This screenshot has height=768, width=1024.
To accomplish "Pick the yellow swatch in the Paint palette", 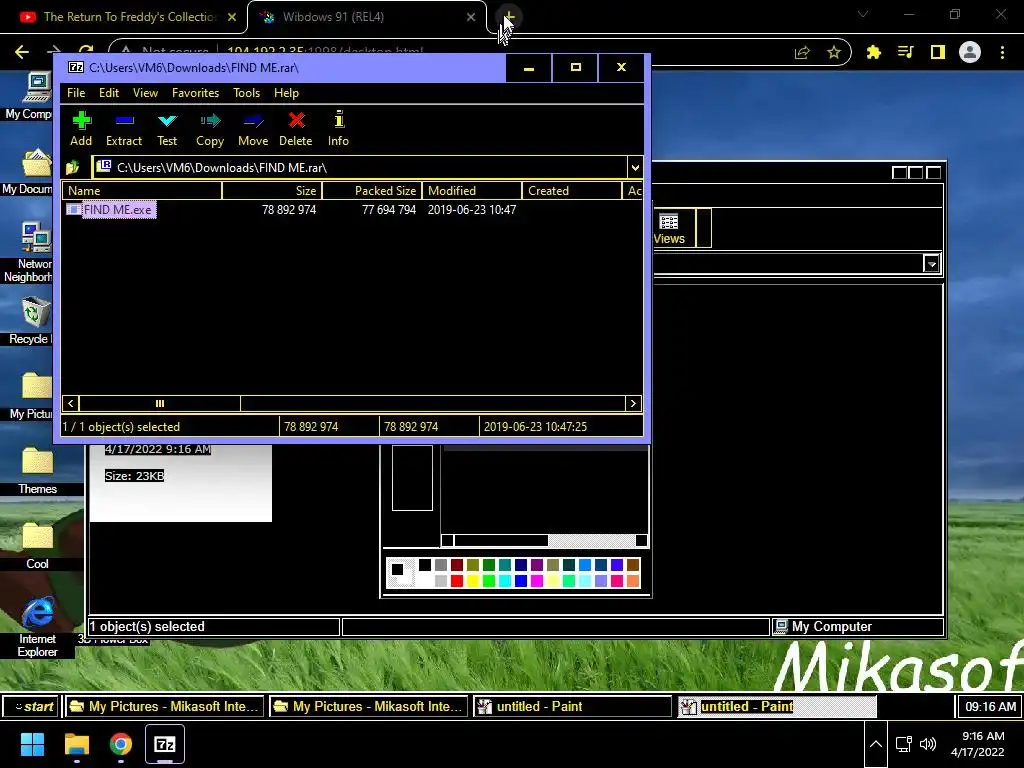I will click(473, 581).
